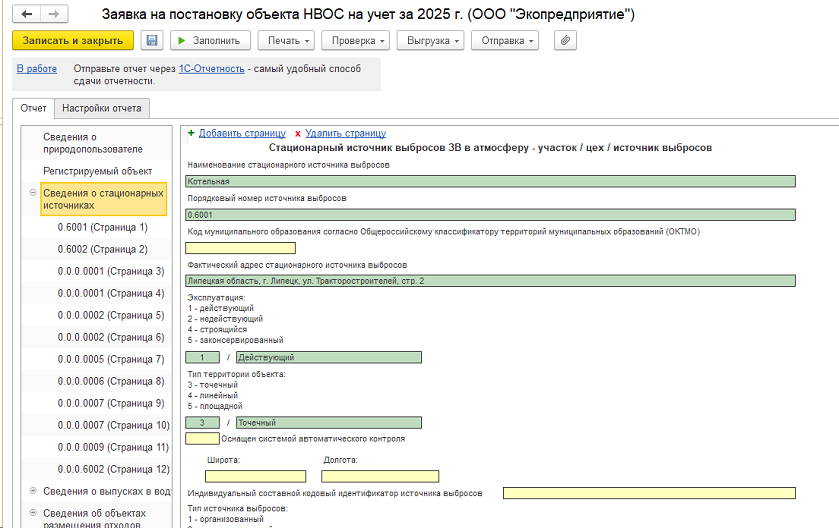Viewport: 839px width, 528px height.
Task: Collapse the Сведения о стационарных источниках node
Action: coord(33,193)
